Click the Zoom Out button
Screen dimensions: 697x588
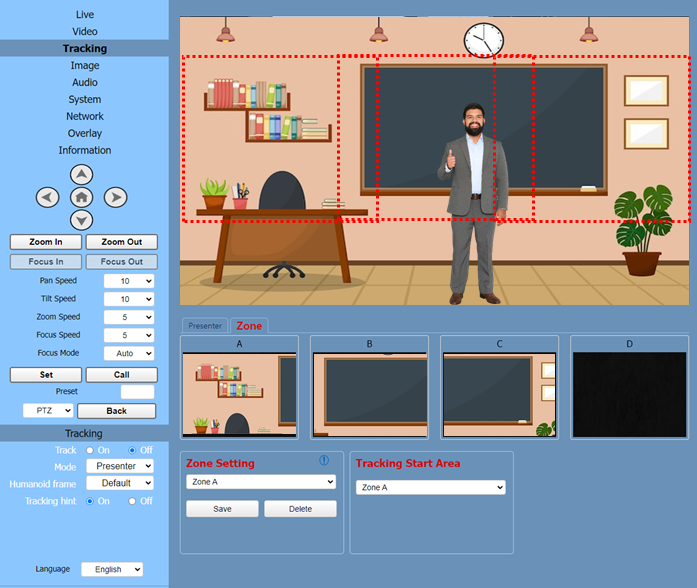(x=122, y=242)
